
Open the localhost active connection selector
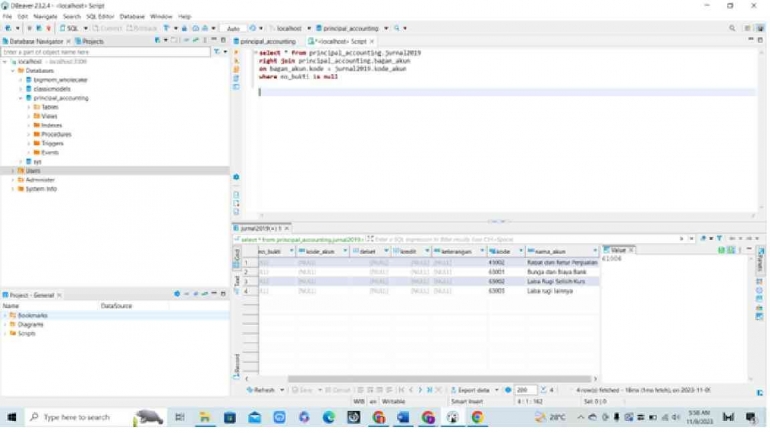(x=290, y=28)
